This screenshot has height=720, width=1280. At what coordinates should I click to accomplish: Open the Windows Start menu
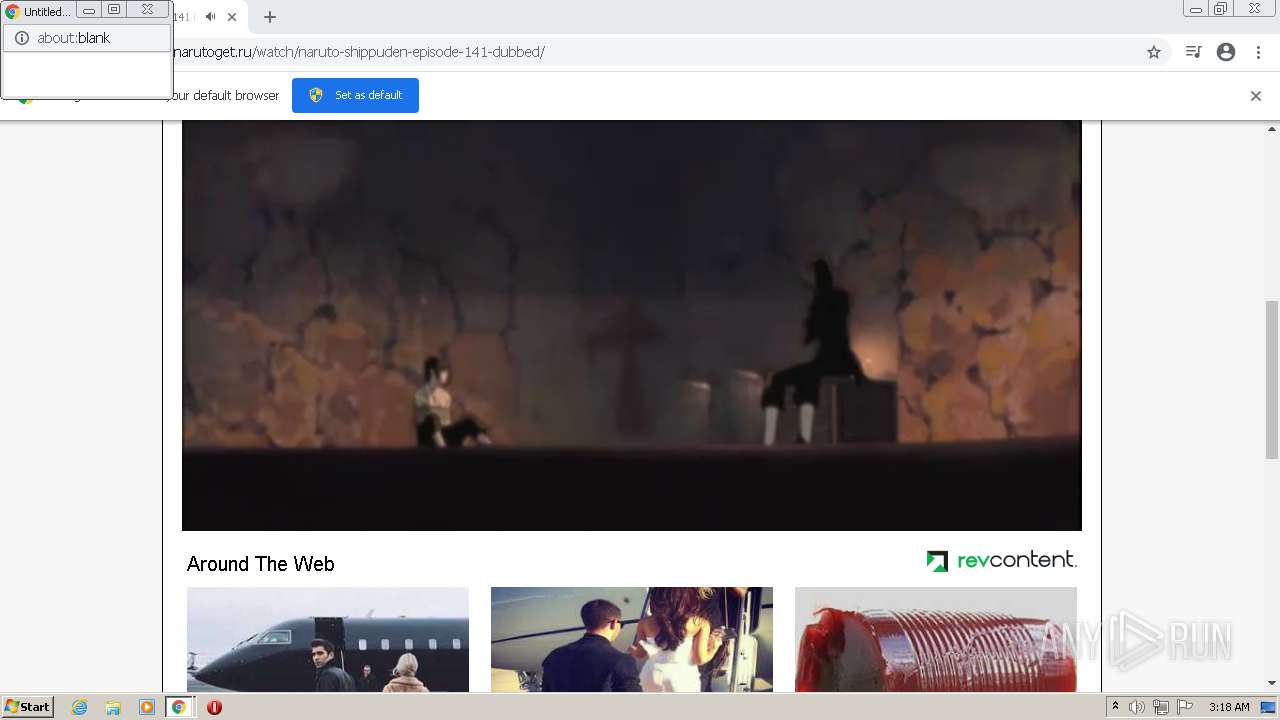pos(28,707)
